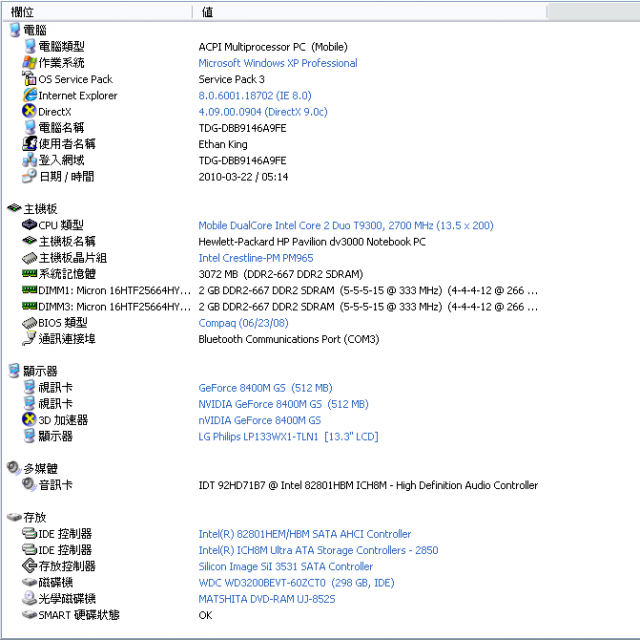Open the nVIDIA GeForce 8400M GS accelerator link

(260, 420)
